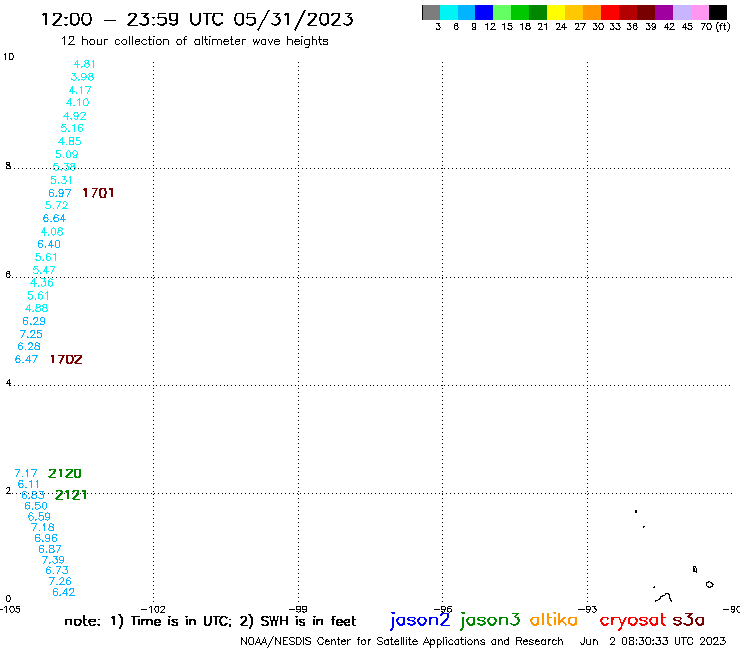740x650 pixels.
Task: Click the longitude axis label -93
Action: coord(588,609)
